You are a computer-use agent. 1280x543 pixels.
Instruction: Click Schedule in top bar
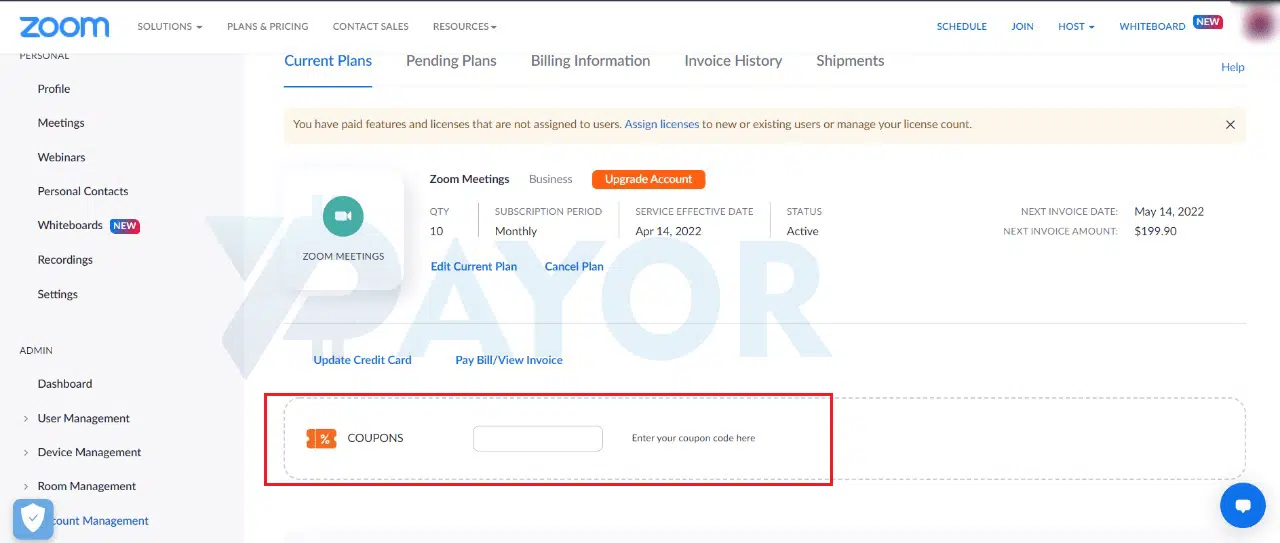(x=961, y=27)
